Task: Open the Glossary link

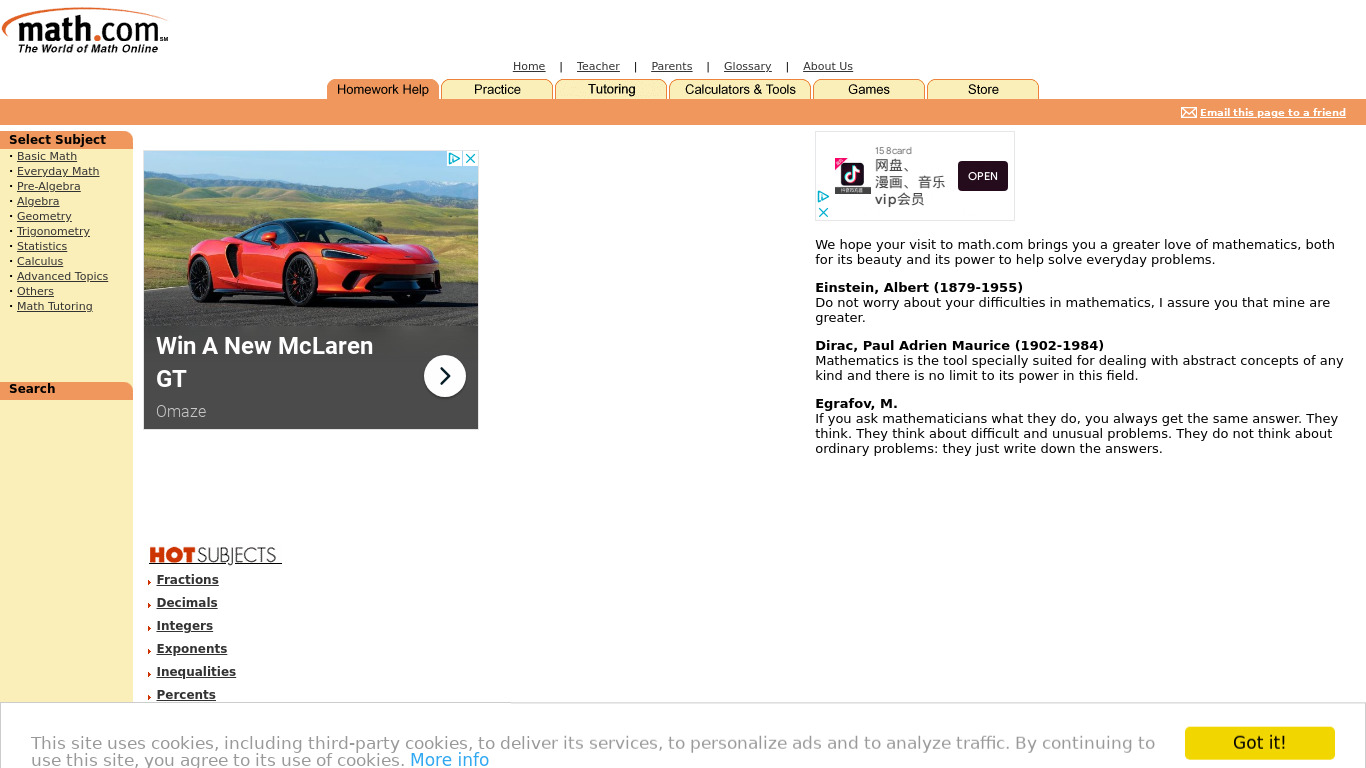Action: click(x=748, y=67)
